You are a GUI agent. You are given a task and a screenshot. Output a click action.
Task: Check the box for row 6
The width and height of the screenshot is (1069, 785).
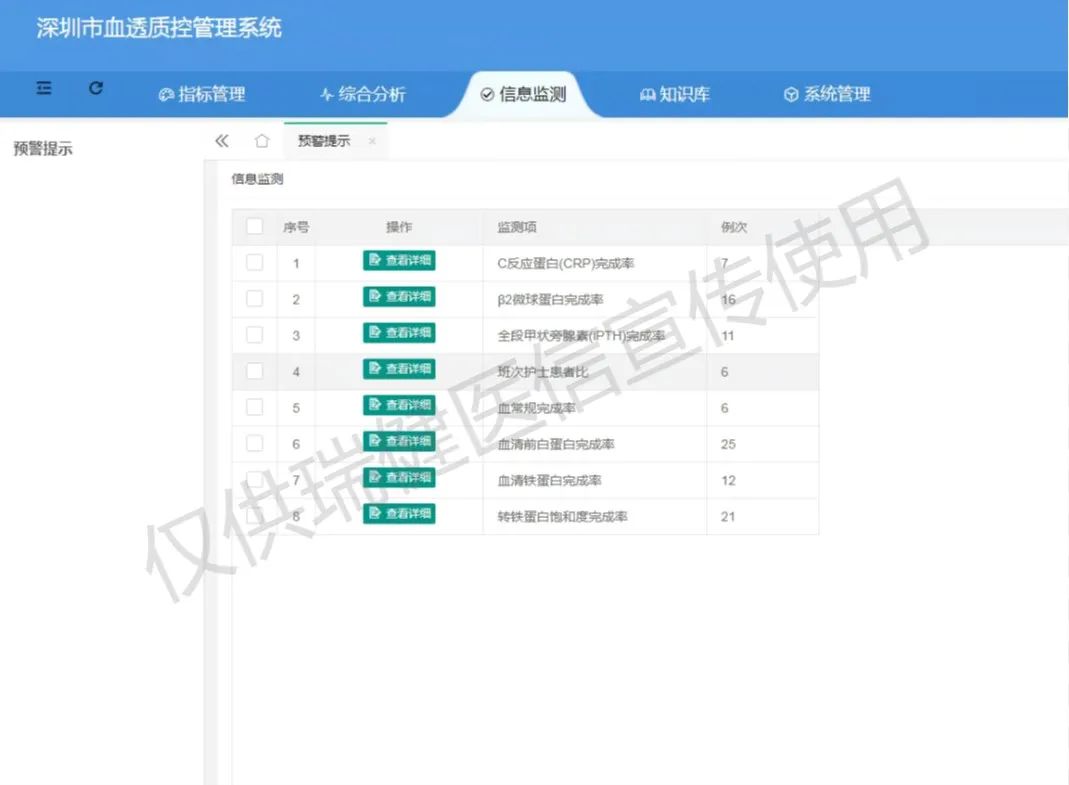pos(254,443)
